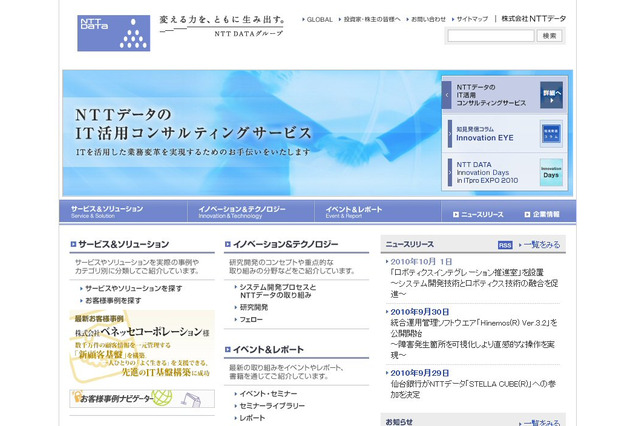Open サービス&ソリューション nav tab

coord(123,211)
